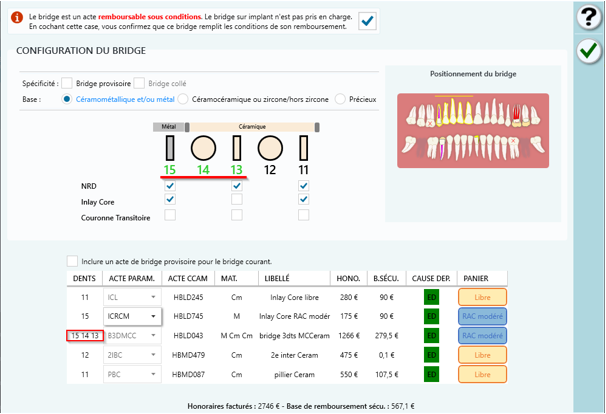The width and height of the screenshot is (606, 414).
Task: Click the ED cause icon for bridge 3dts row
Action: pyautogui.click(x=431, y=336)
